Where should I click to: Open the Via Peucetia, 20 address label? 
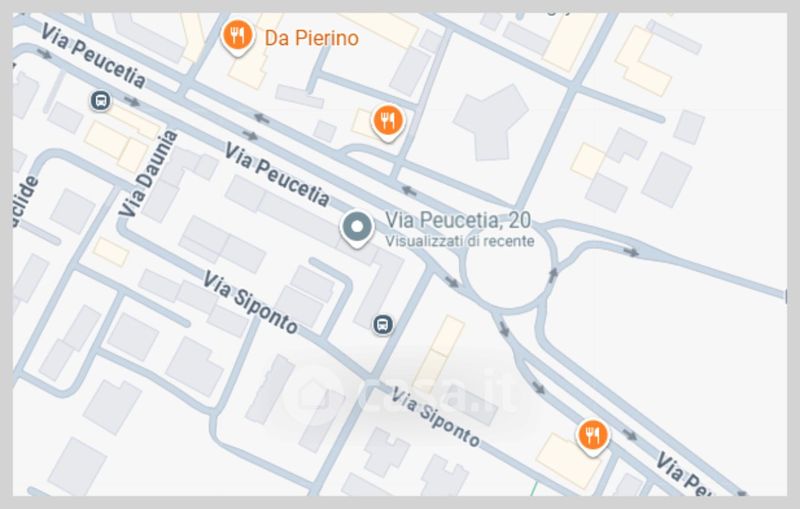point(458,220)
